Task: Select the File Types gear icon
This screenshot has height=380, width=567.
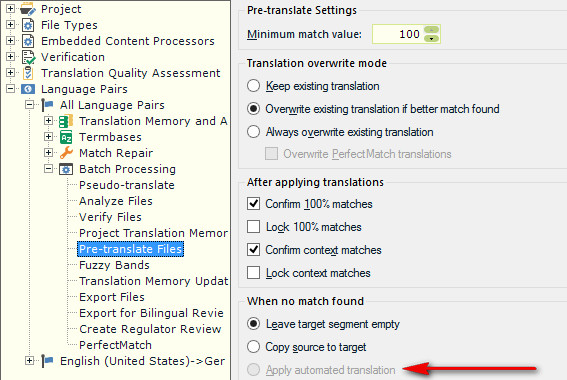Action: point(28,25)
